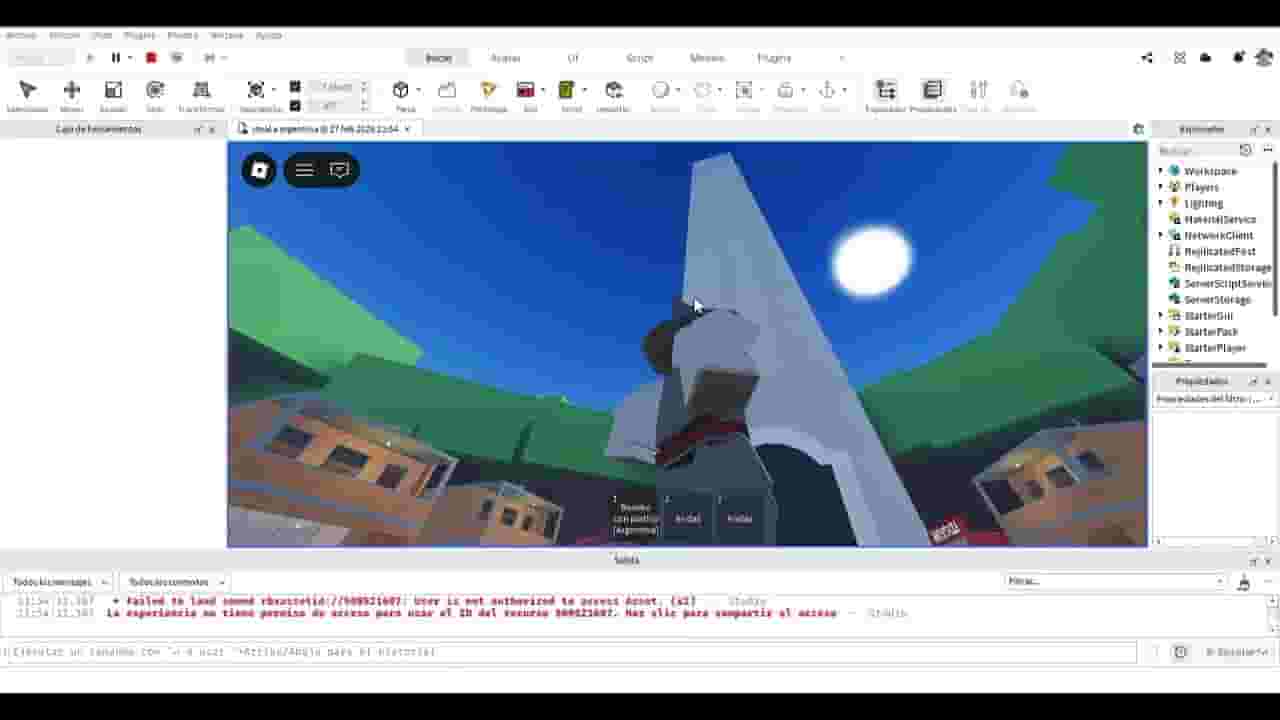
Task: Expand the StarterPlayer node
Action: pos(1161,347)
